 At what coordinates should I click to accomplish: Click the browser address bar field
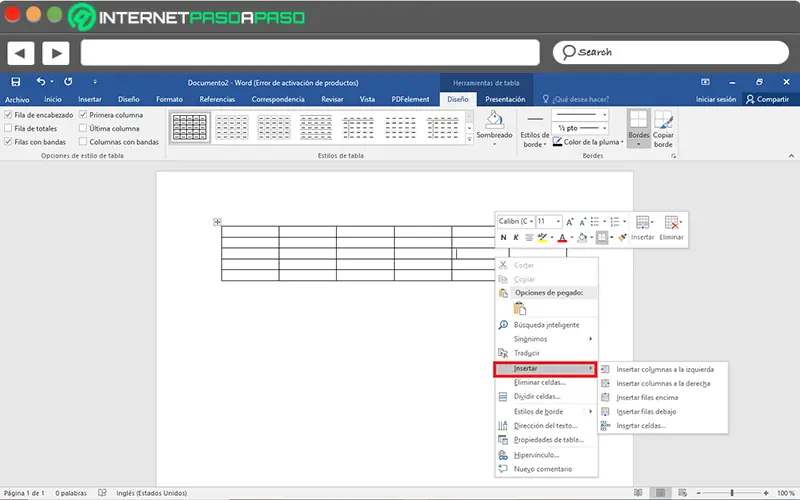310,53
